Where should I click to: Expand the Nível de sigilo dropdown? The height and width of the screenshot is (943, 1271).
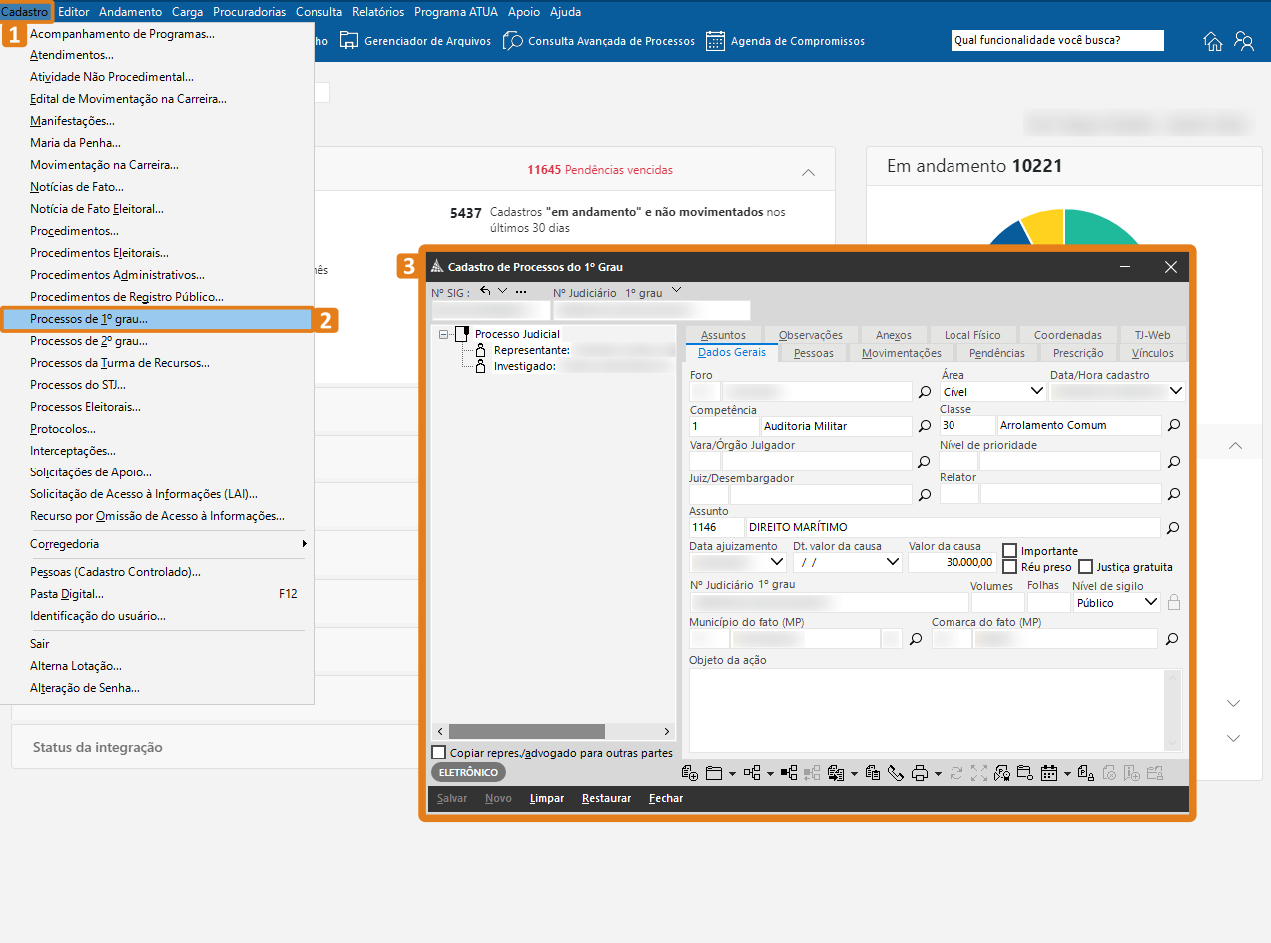[1150, 602]
